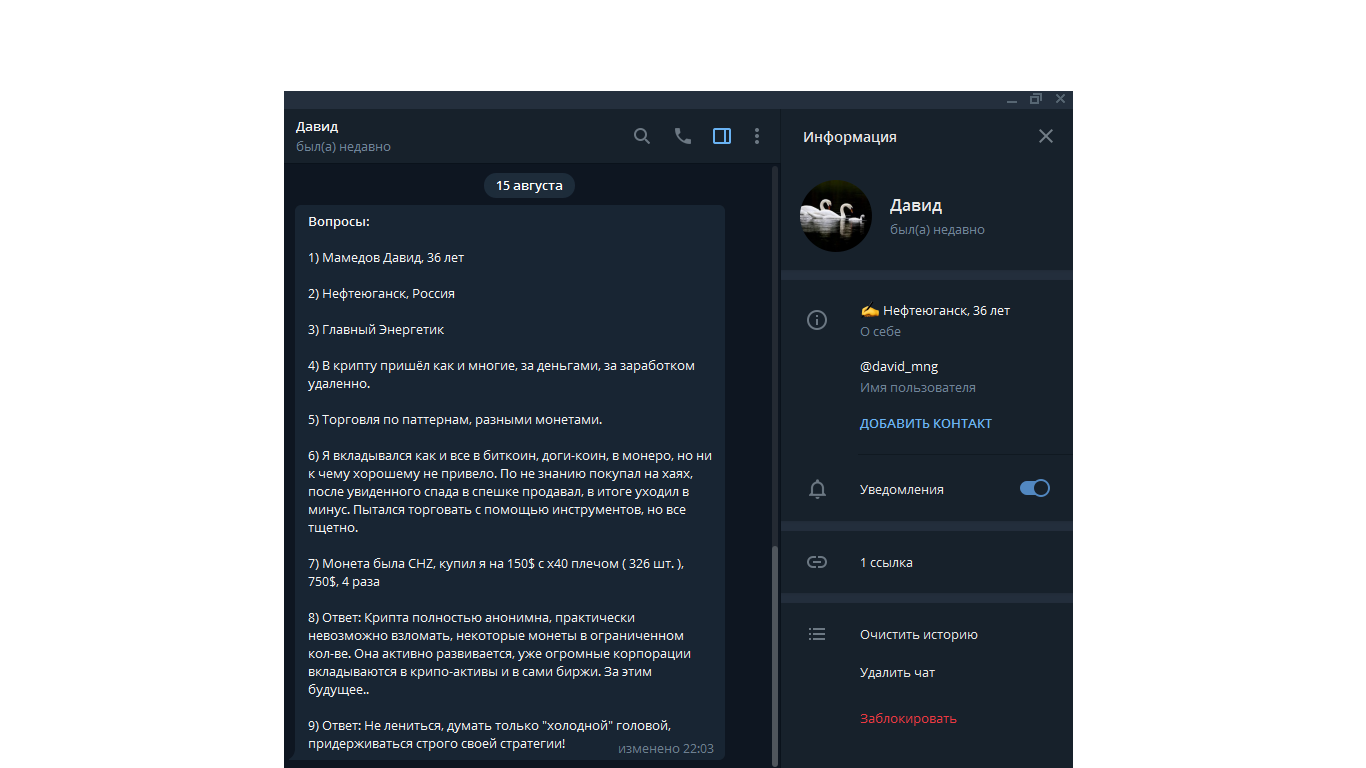
Task: Click the chain link icon
Action: (x=817, y=562)
